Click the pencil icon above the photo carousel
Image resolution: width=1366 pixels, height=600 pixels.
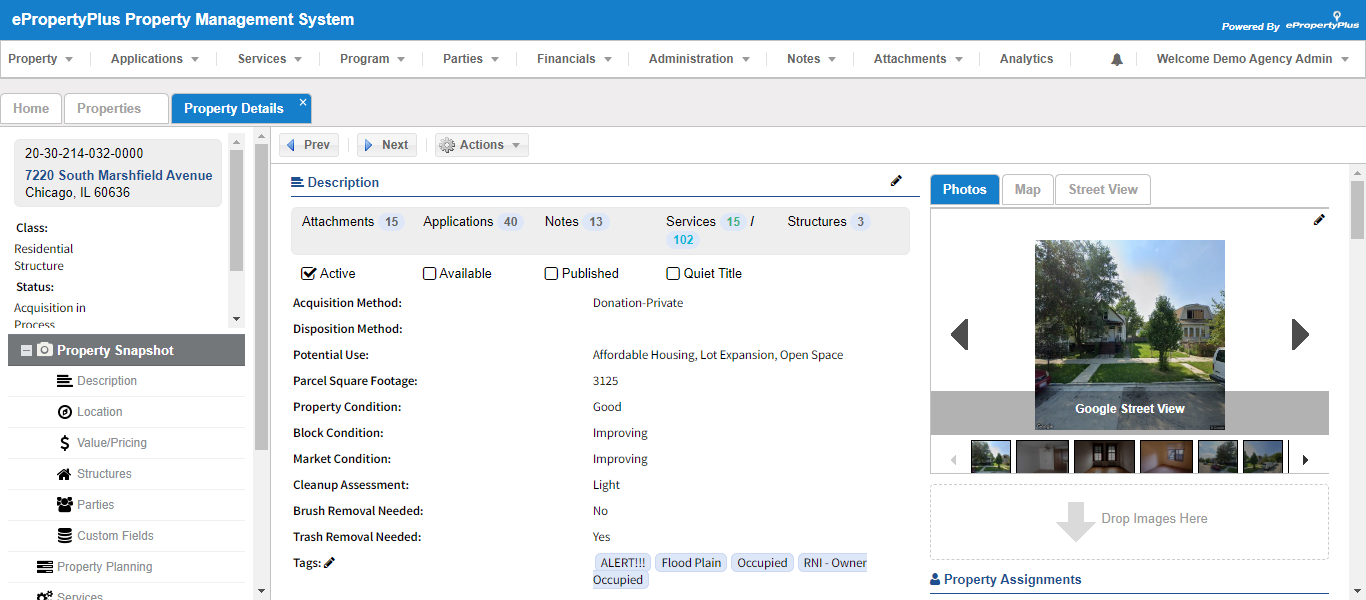(1319, 219)
